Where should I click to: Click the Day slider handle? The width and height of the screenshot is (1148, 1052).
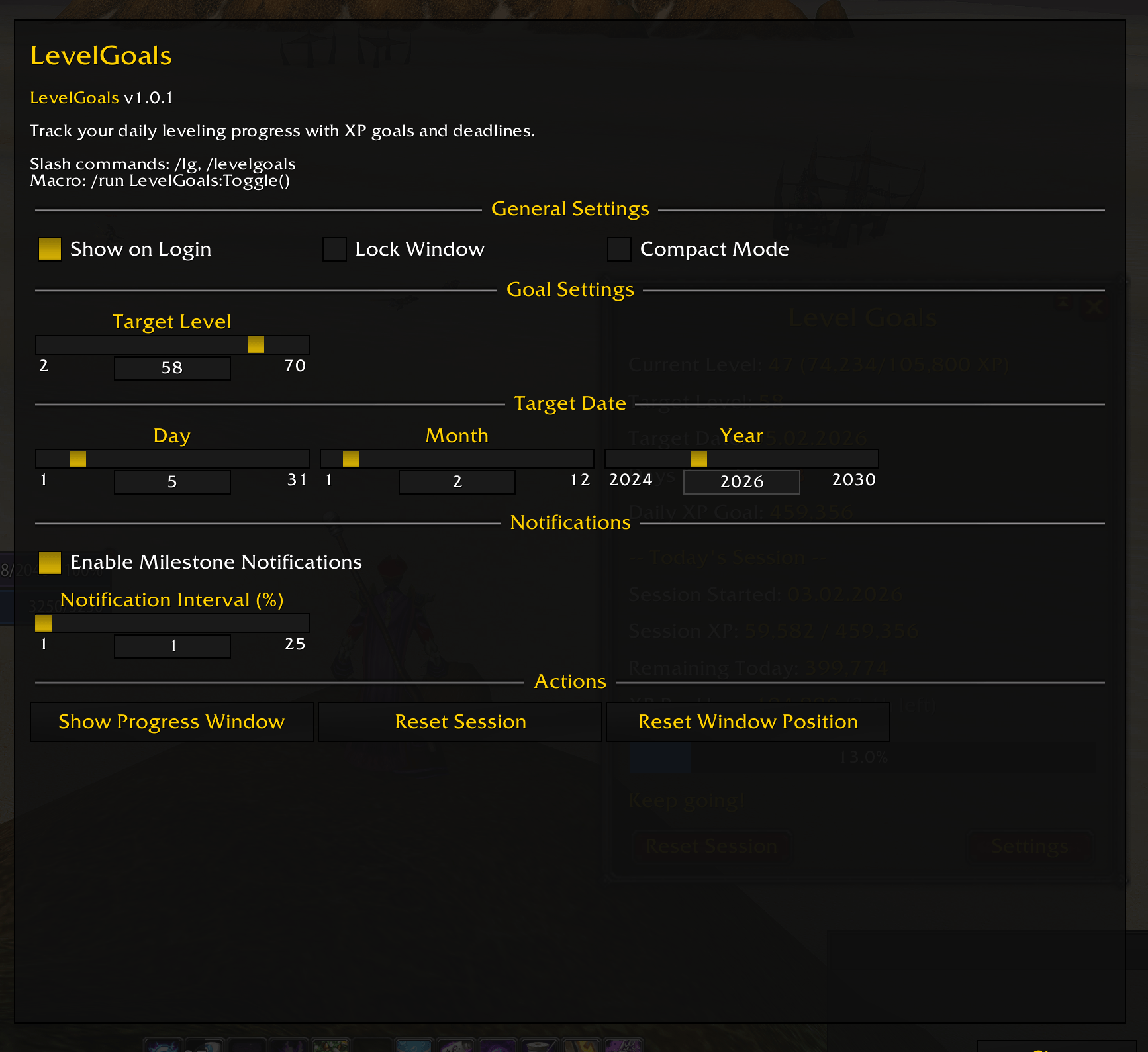click(77, 459)
